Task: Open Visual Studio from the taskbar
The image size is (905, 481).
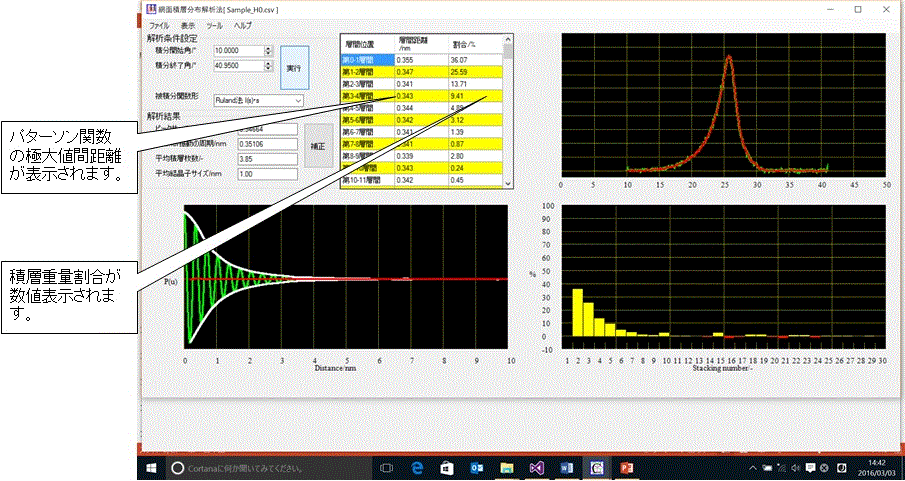Action: coord(537,467)
